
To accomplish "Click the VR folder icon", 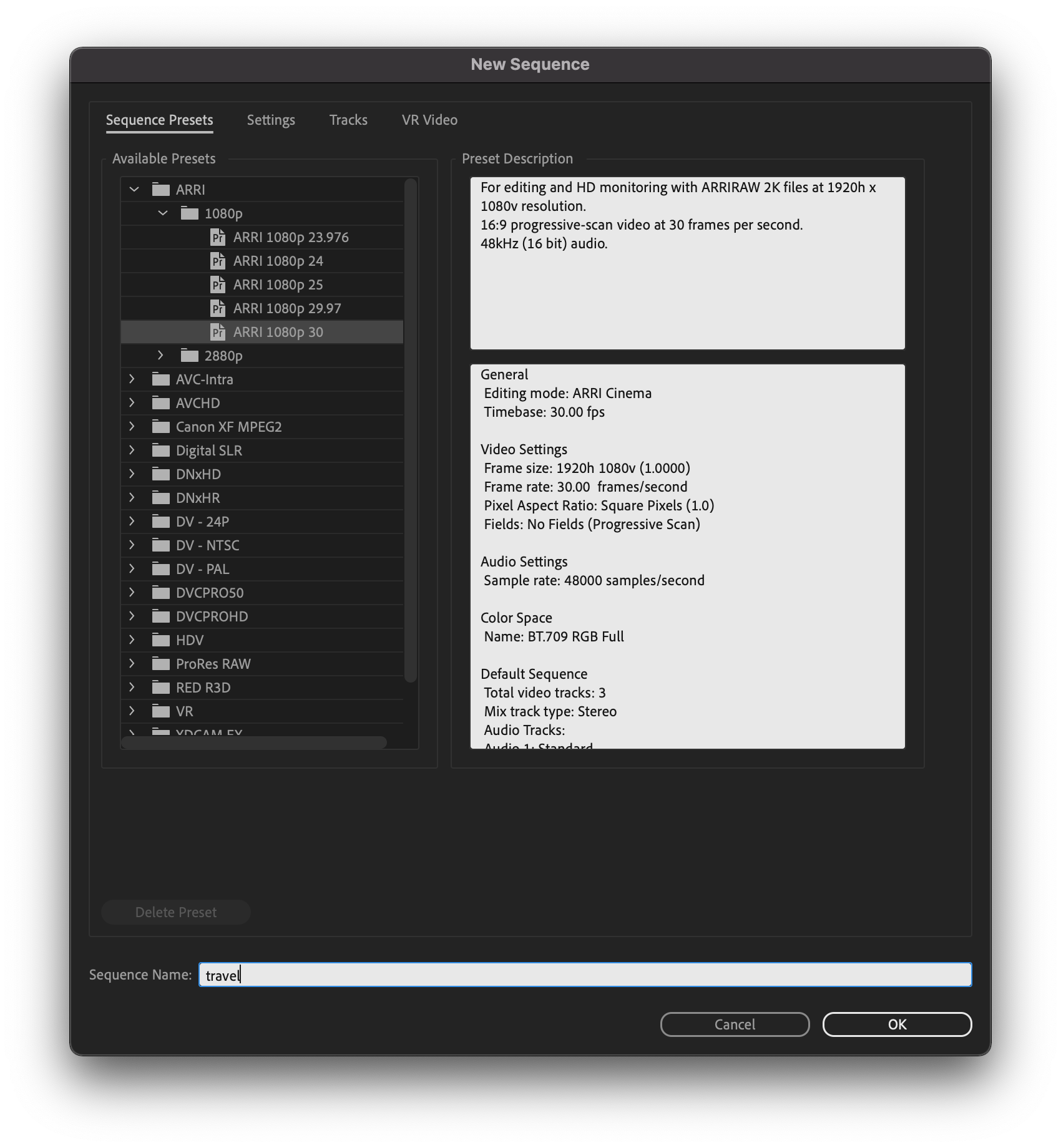I will coord(161,711).
